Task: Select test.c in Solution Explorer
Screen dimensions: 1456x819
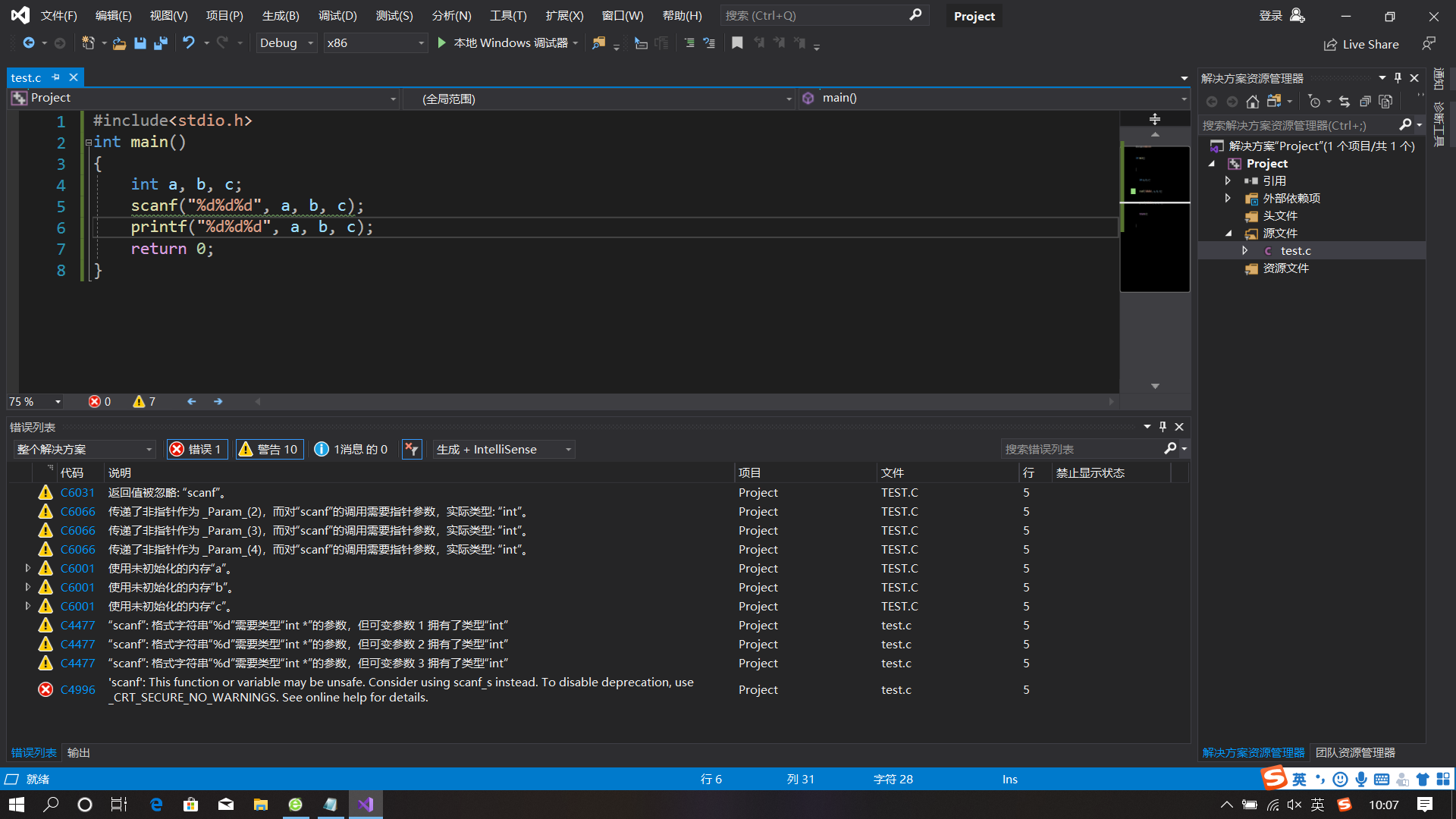Action: click(x=1295, y=250)
